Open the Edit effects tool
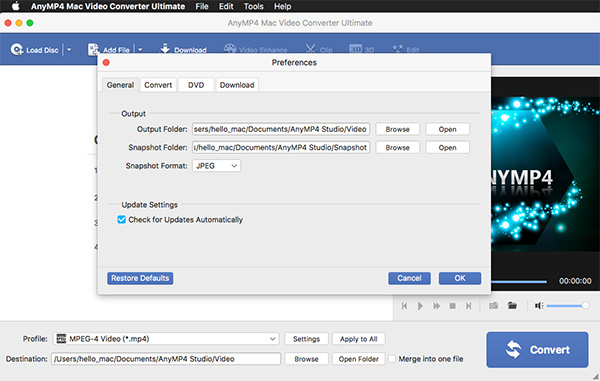The height and width of the screenshot is (381, 600). (x=406, y=49)
